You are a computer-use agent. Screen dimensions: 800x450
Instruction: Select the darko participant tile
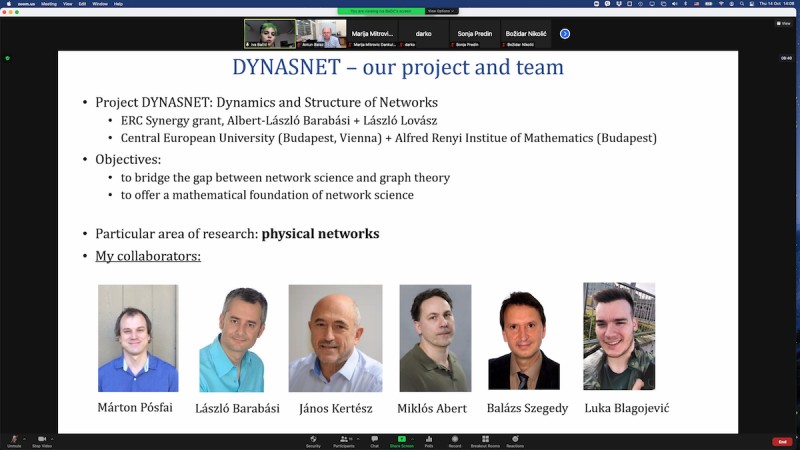click(x=424, y=34)
